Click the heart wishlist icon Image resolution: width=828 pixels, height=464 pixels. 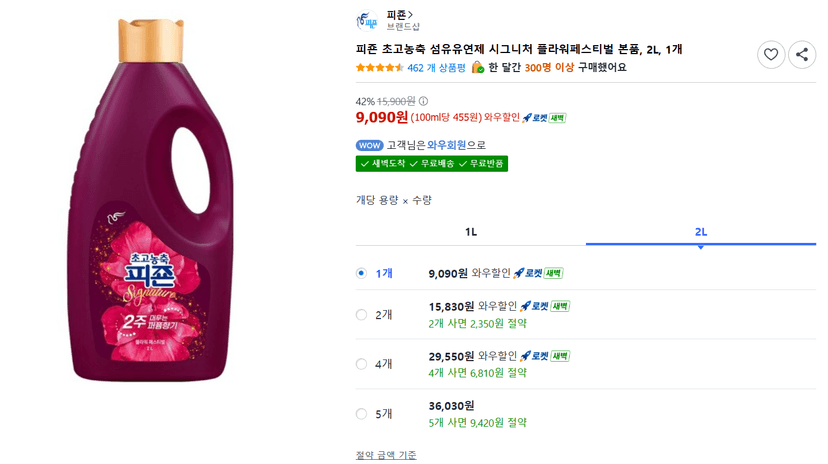tap(770, 54)
